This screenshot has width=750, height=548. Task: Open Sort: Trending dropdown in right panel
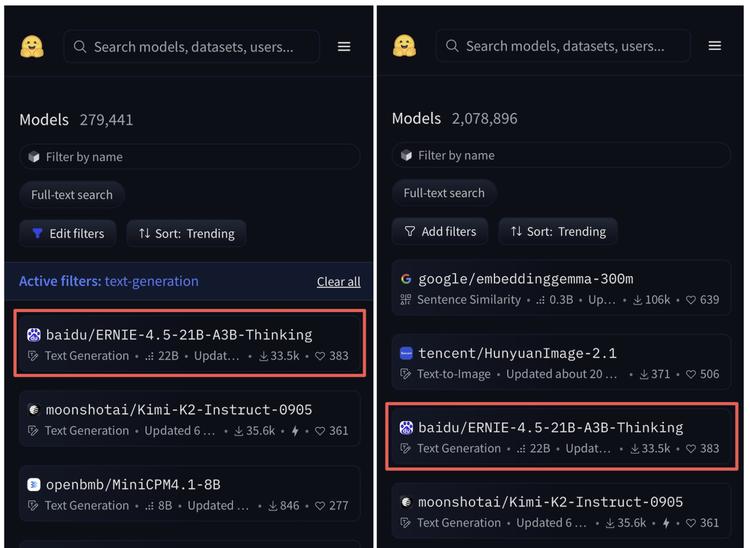click(x=558, y=231)
